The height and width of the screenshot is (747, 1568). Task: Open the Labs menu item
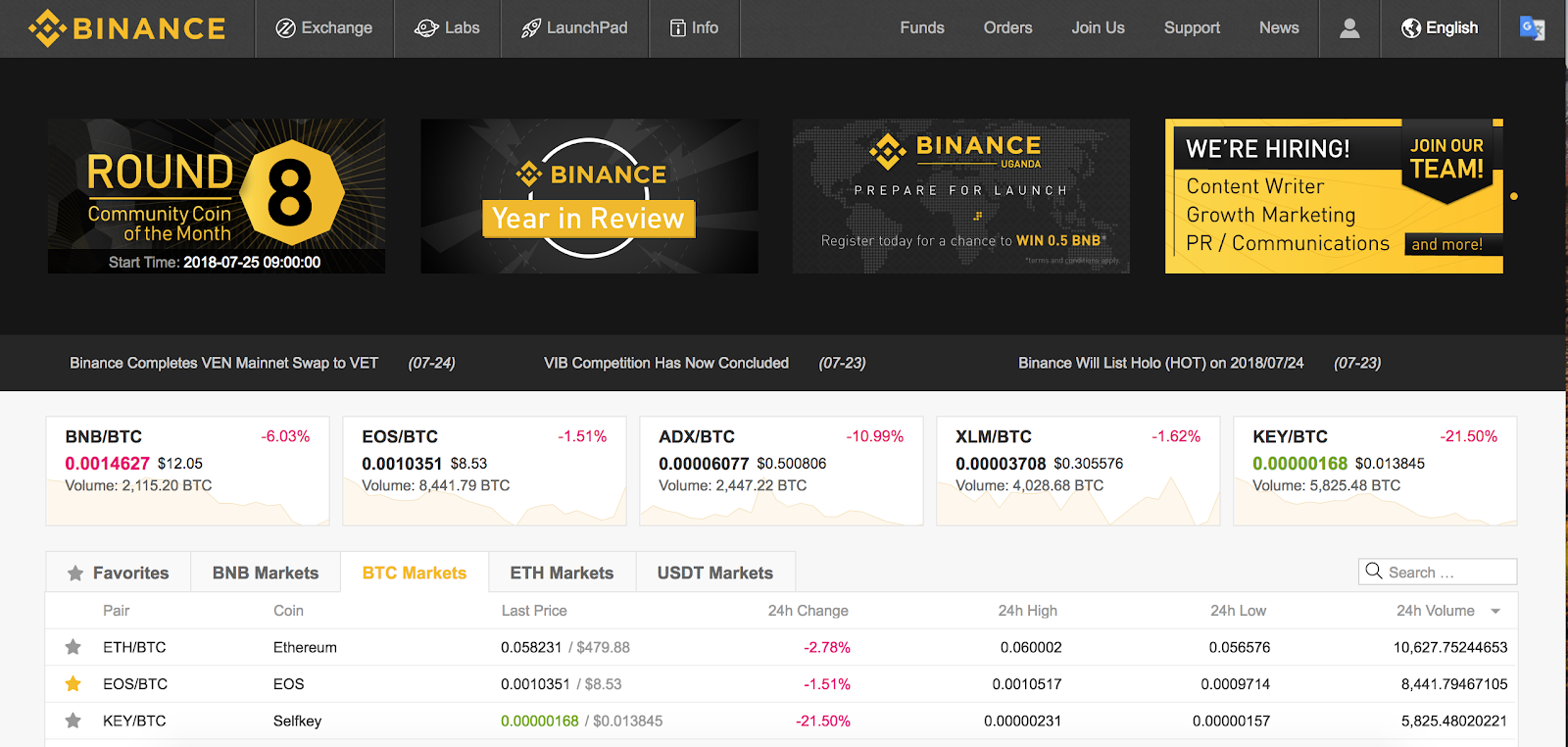pos(447,28)
